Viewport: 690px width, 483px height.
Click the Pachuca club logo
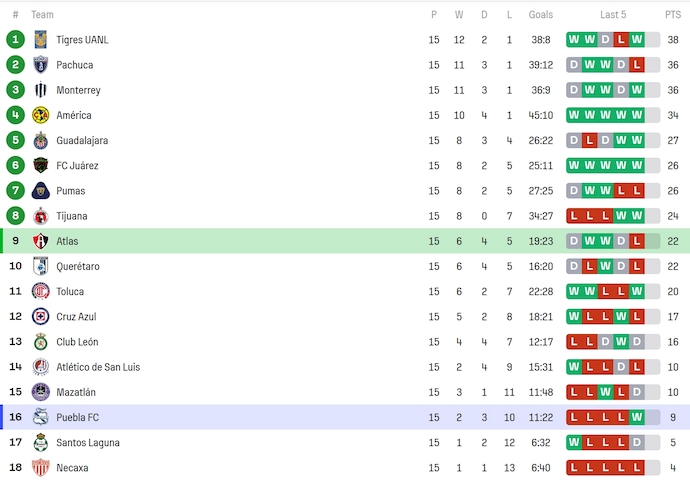point(41,65)
